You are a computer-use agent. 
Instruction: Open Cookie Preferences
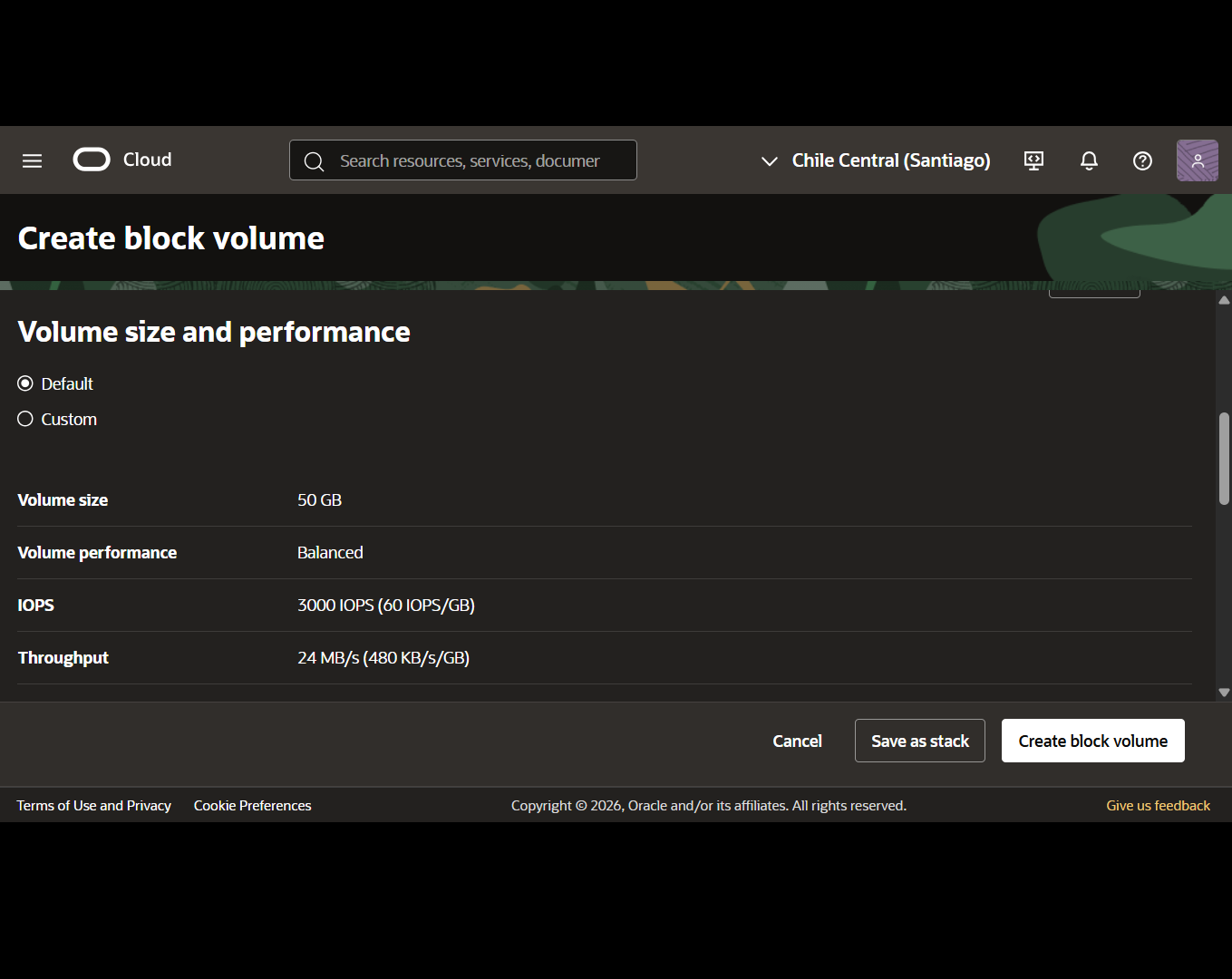pos(252,805)
